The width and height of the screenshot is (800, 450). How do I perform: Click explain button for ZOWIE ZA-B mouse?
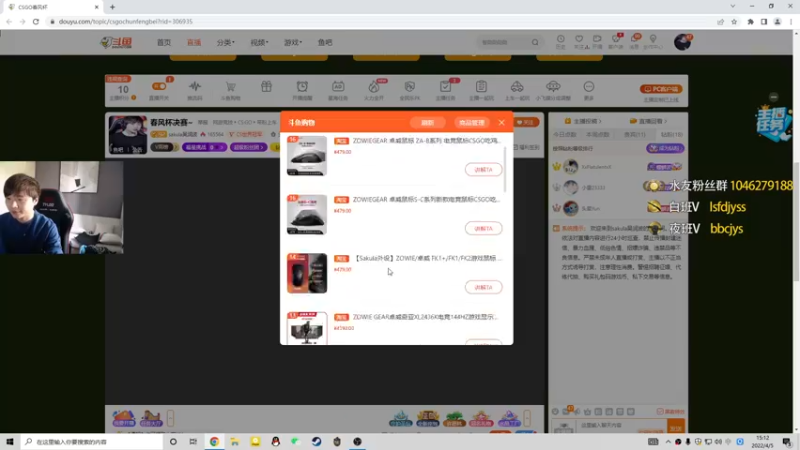pos(483,169)
